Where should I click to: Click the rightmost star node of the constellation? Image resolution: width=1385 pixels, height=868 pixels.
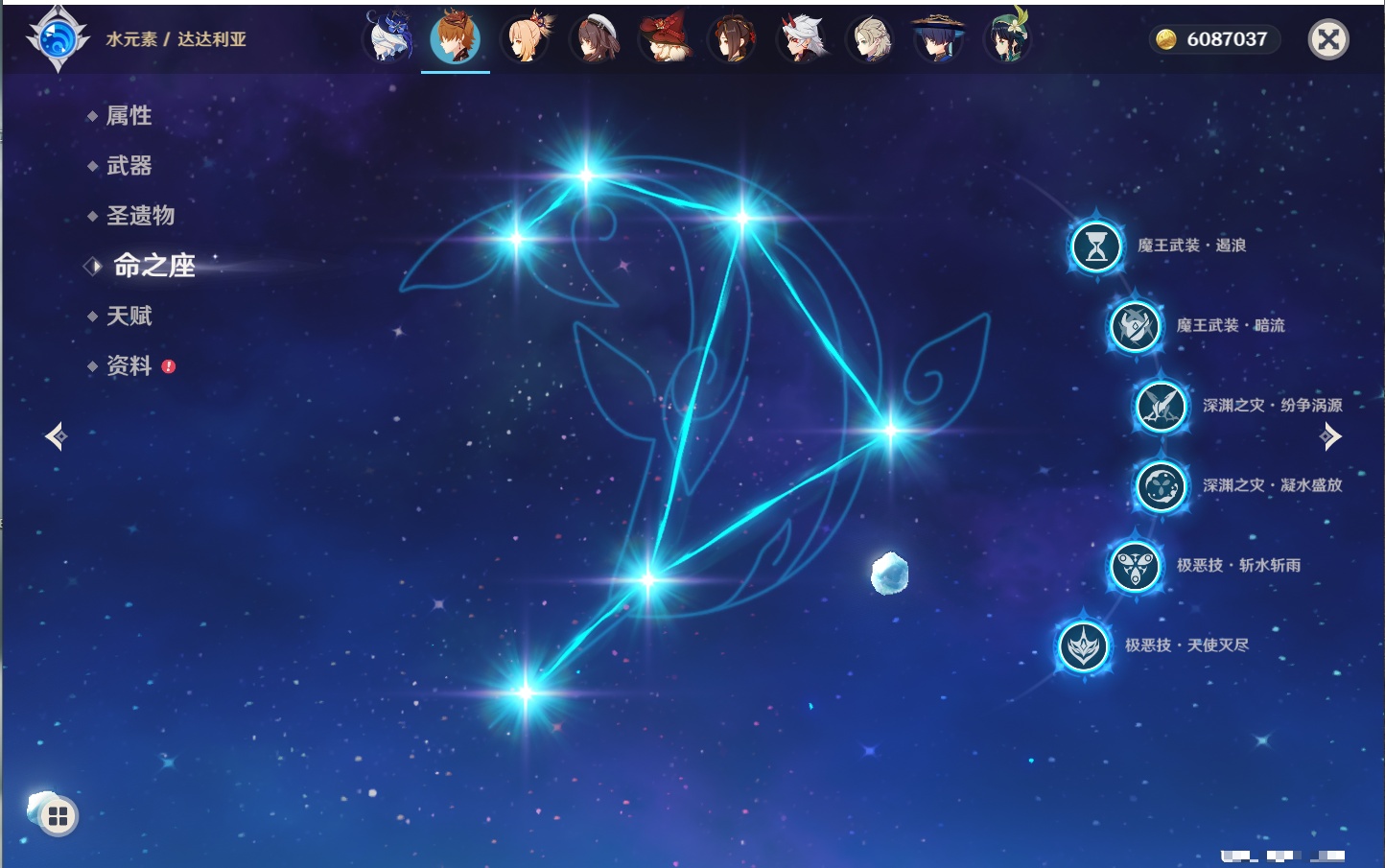[x=890, y=431]
